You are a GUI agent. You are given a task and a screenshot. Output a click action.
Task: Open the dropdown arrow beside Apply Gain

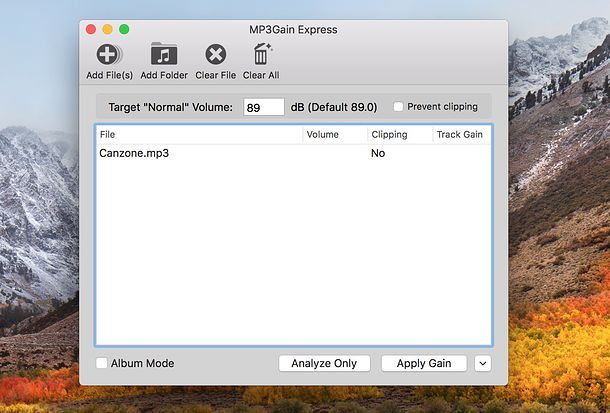tap(483, 364)
